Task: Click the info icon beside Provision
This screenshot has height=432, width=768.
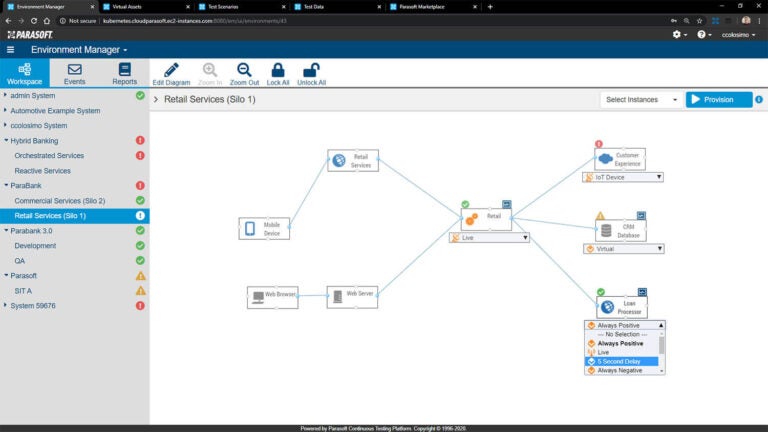Action: 759,99
